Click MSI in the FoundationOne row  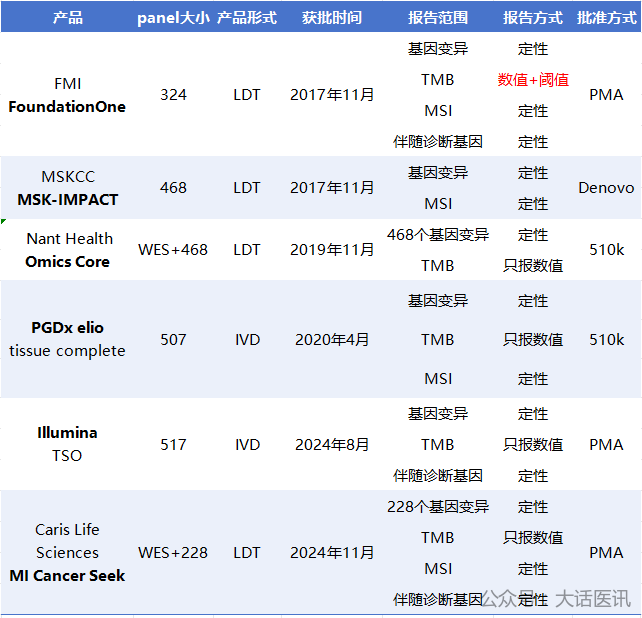point(438,111)
